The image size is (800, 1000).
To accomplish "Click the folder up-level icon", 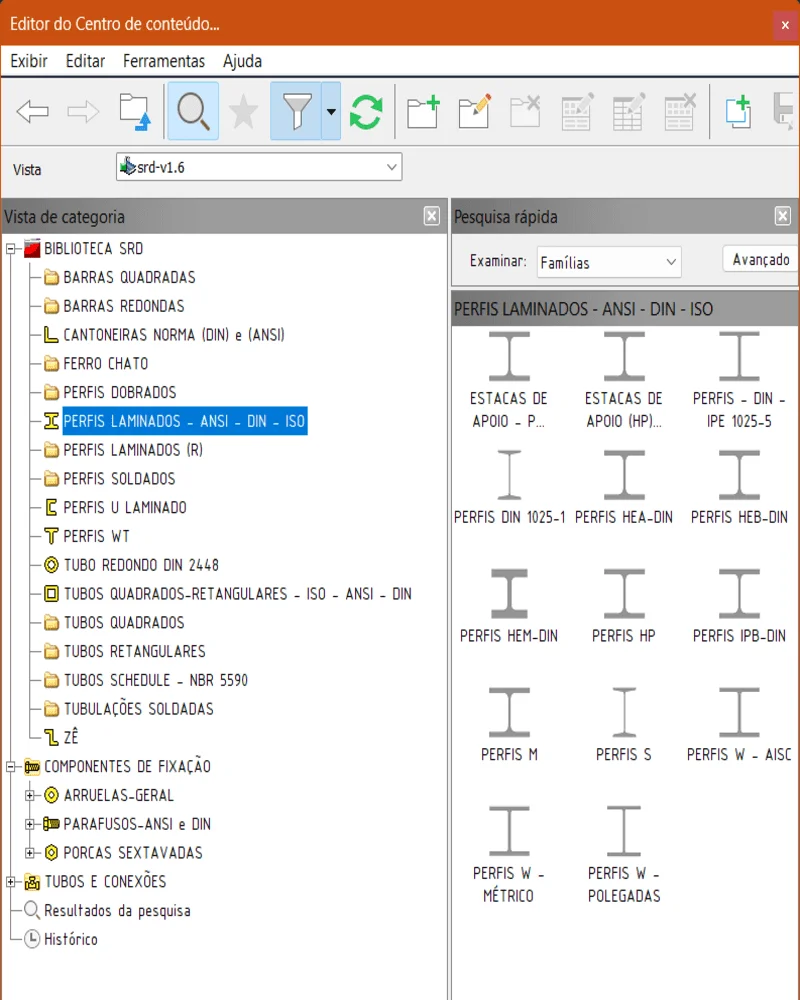I will pyautogui.click(x=134, y=111).
